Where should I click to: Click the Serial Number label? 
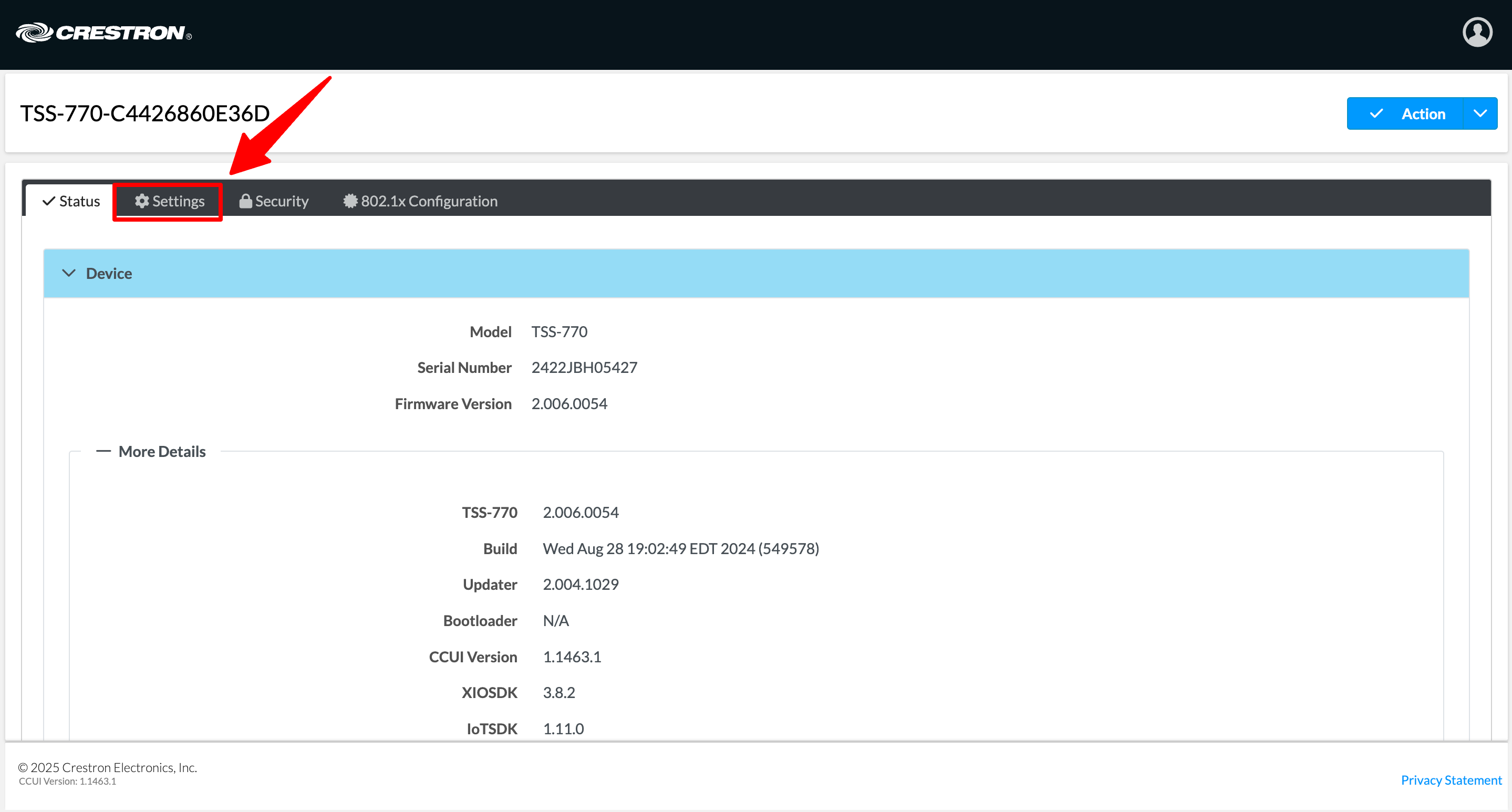point(464,368)
